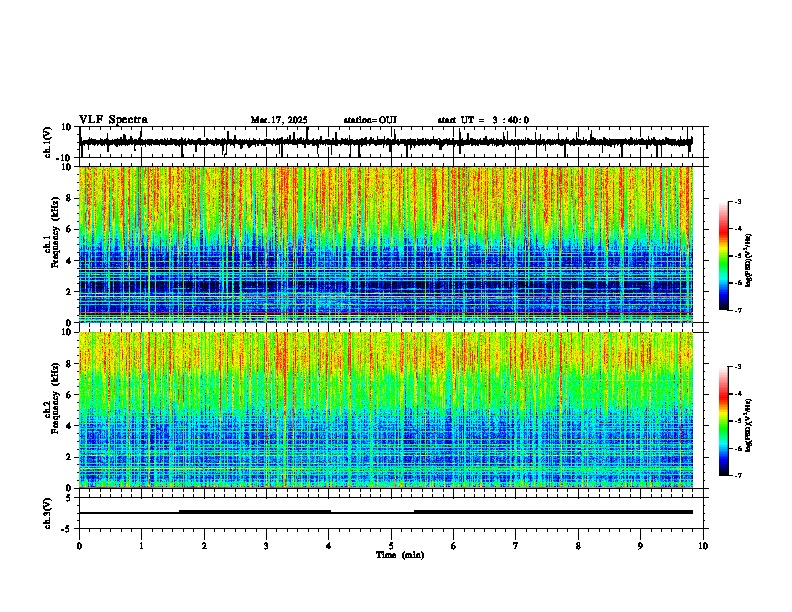Click the thick ch.3 bar near 8 minutes
Image resolution: width=792 pixels, height=612 pixels.
coord(553,512)
